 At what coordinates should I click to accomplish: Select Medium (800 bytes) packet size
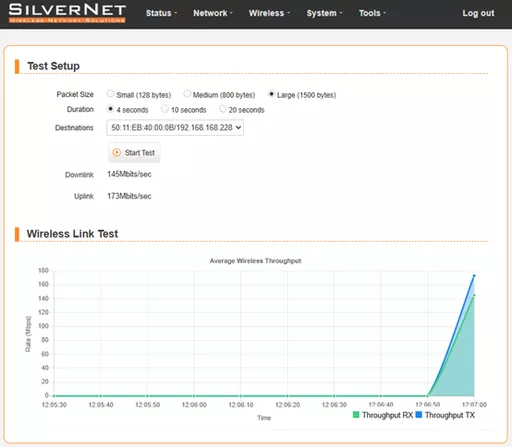187,94
